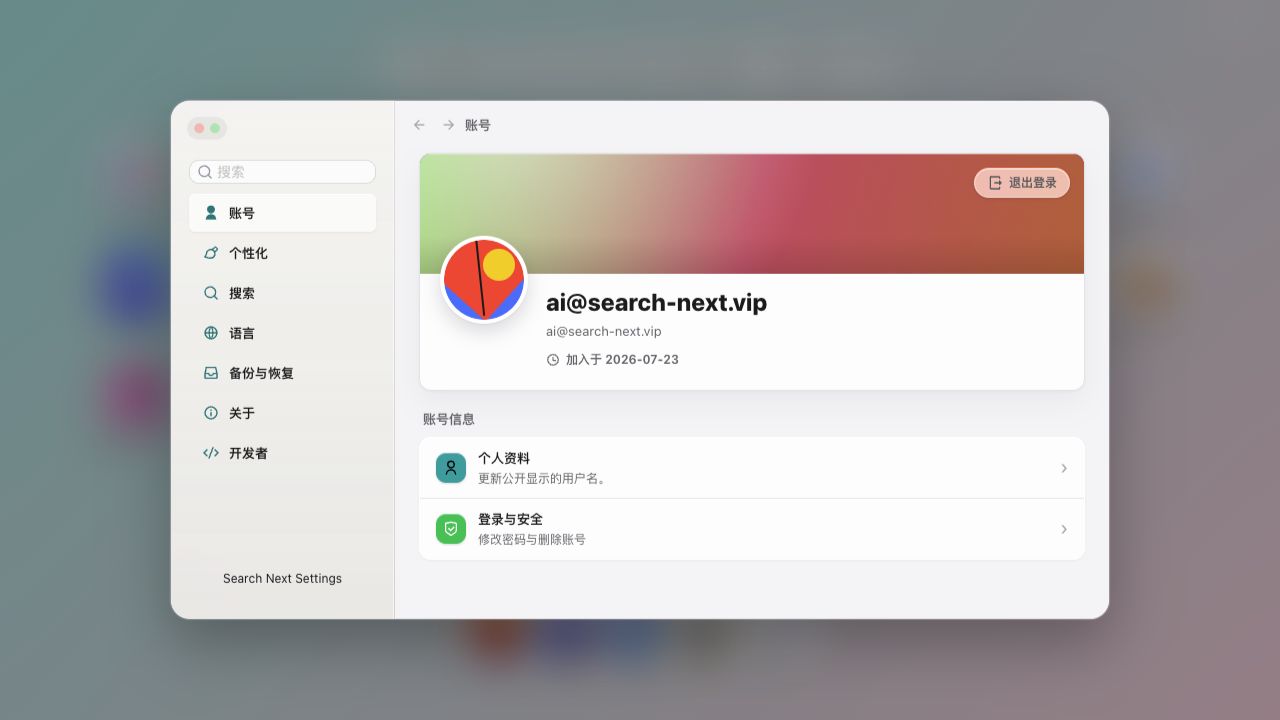Open the 个性化 settings section
The width and height of the screenshot is (1280, 720).
click(x=282, y=253)
